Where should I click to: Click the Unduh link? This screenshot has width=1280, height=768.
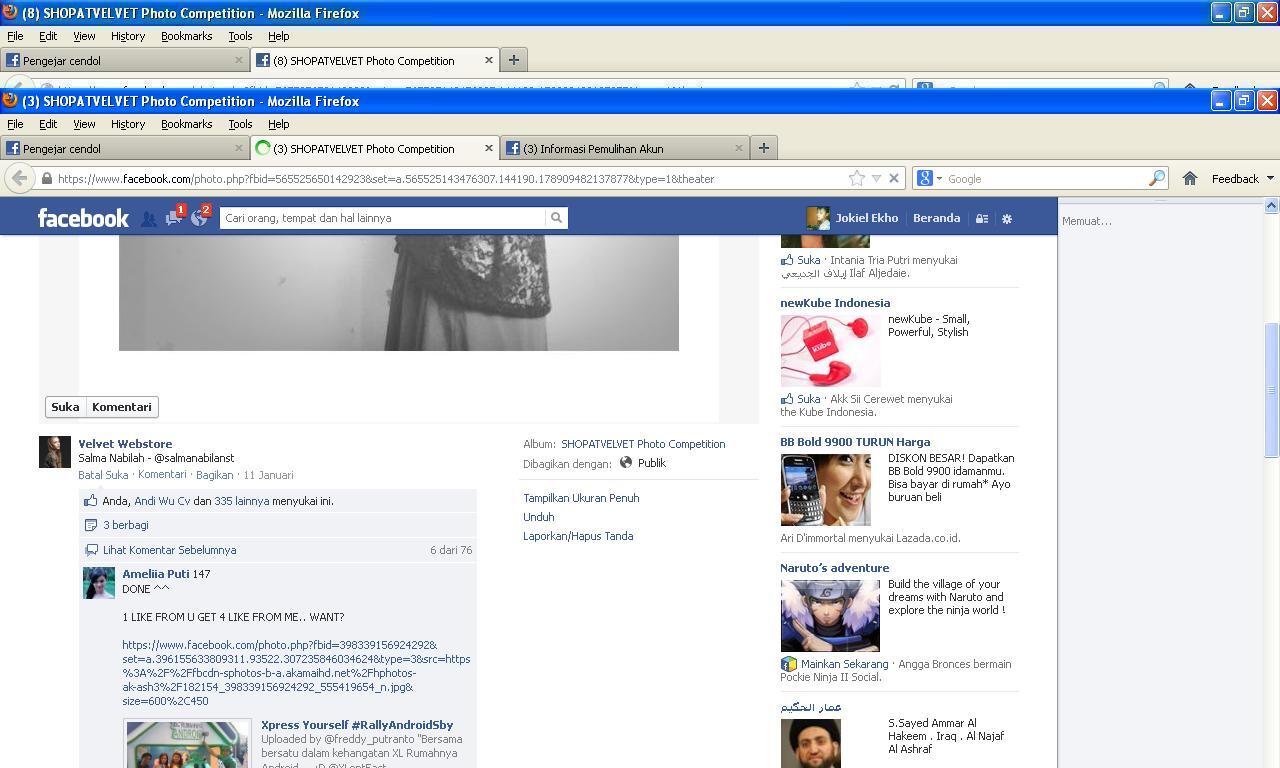point(538,517)
